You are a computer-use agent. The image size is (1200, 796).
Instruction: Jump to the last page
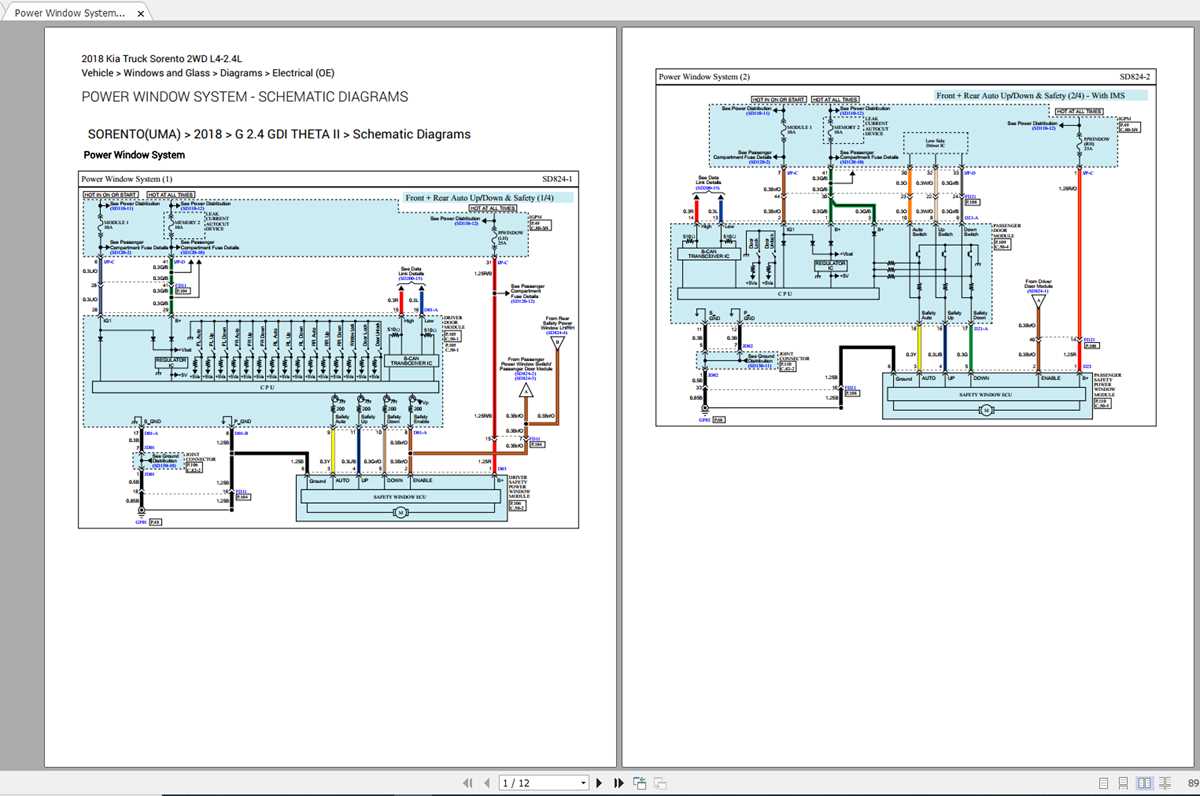click(618, 783)
